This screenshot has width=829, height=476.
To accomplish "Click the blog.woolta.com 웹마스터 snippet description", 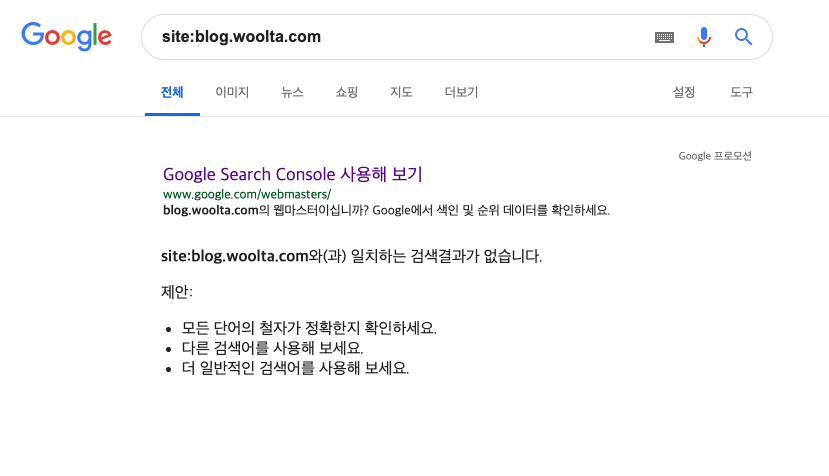I will coord(386,210).
